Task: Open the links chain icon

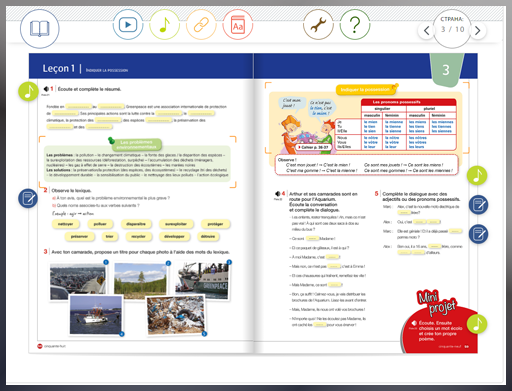Action: point(201,25)
